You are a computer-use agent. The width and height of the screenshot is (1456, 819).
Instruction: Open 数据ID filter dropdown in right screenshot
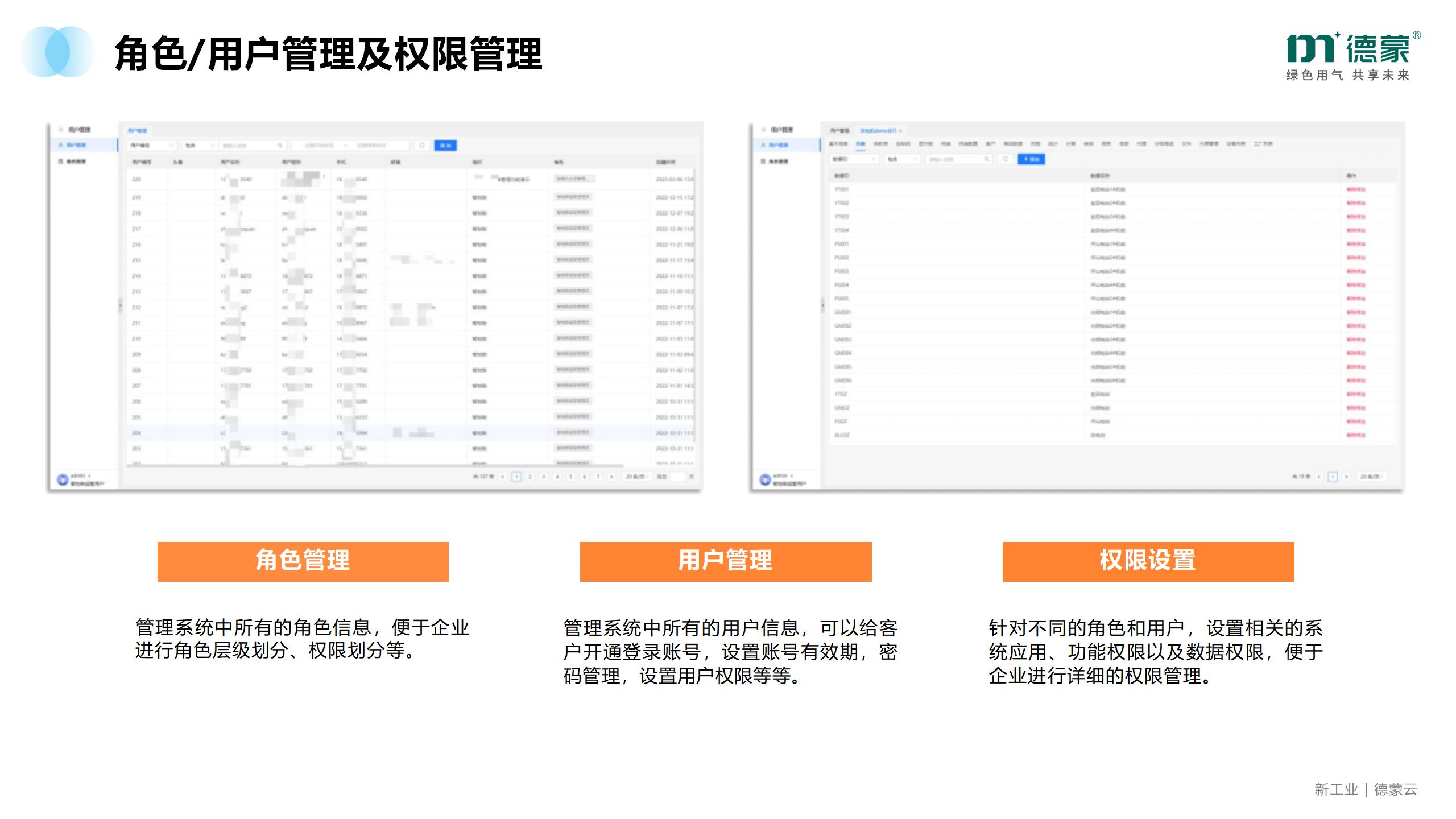click(x=855, y=159)
